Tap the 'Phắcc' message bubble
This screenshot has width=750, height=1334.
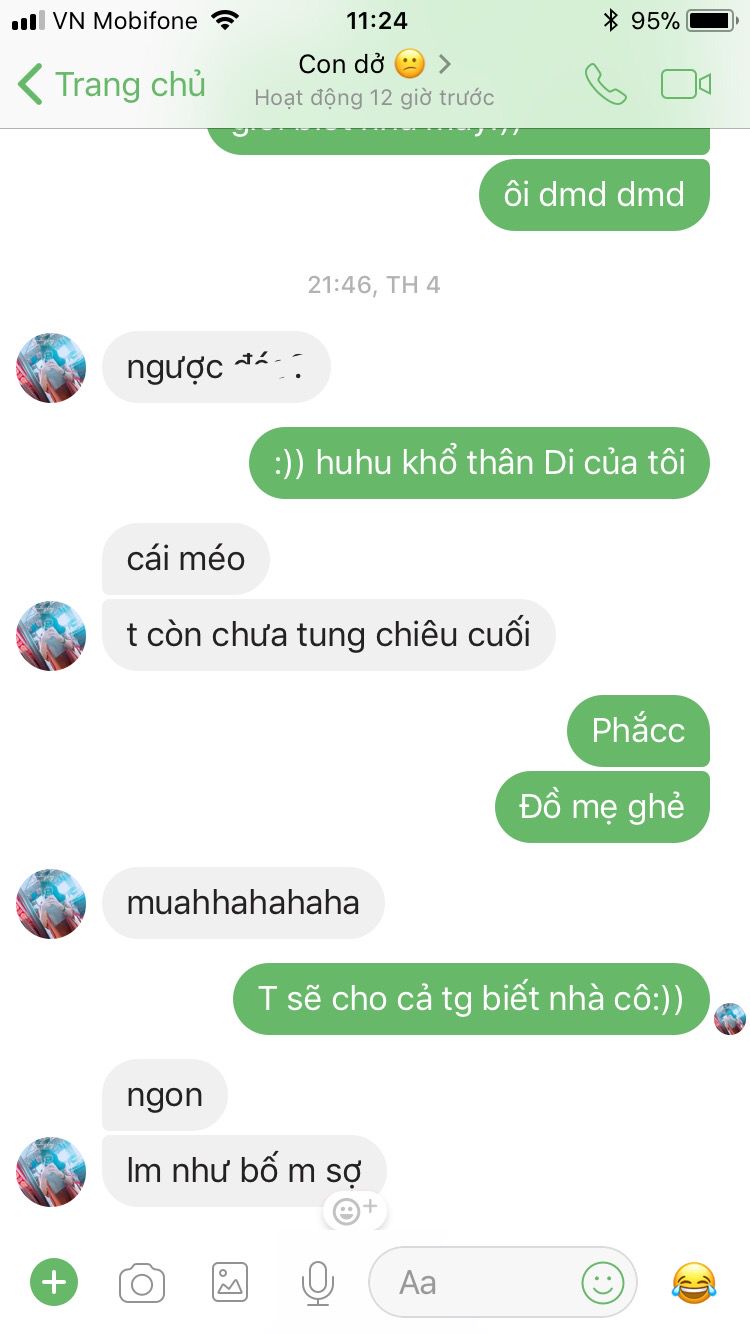638,730
